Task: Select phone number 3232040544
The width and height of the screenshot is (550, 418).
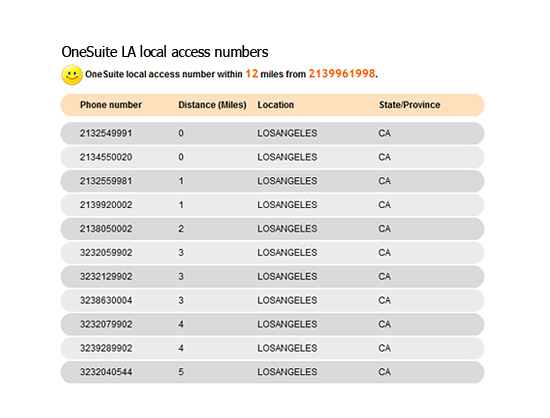Action: tap(106, 372)
